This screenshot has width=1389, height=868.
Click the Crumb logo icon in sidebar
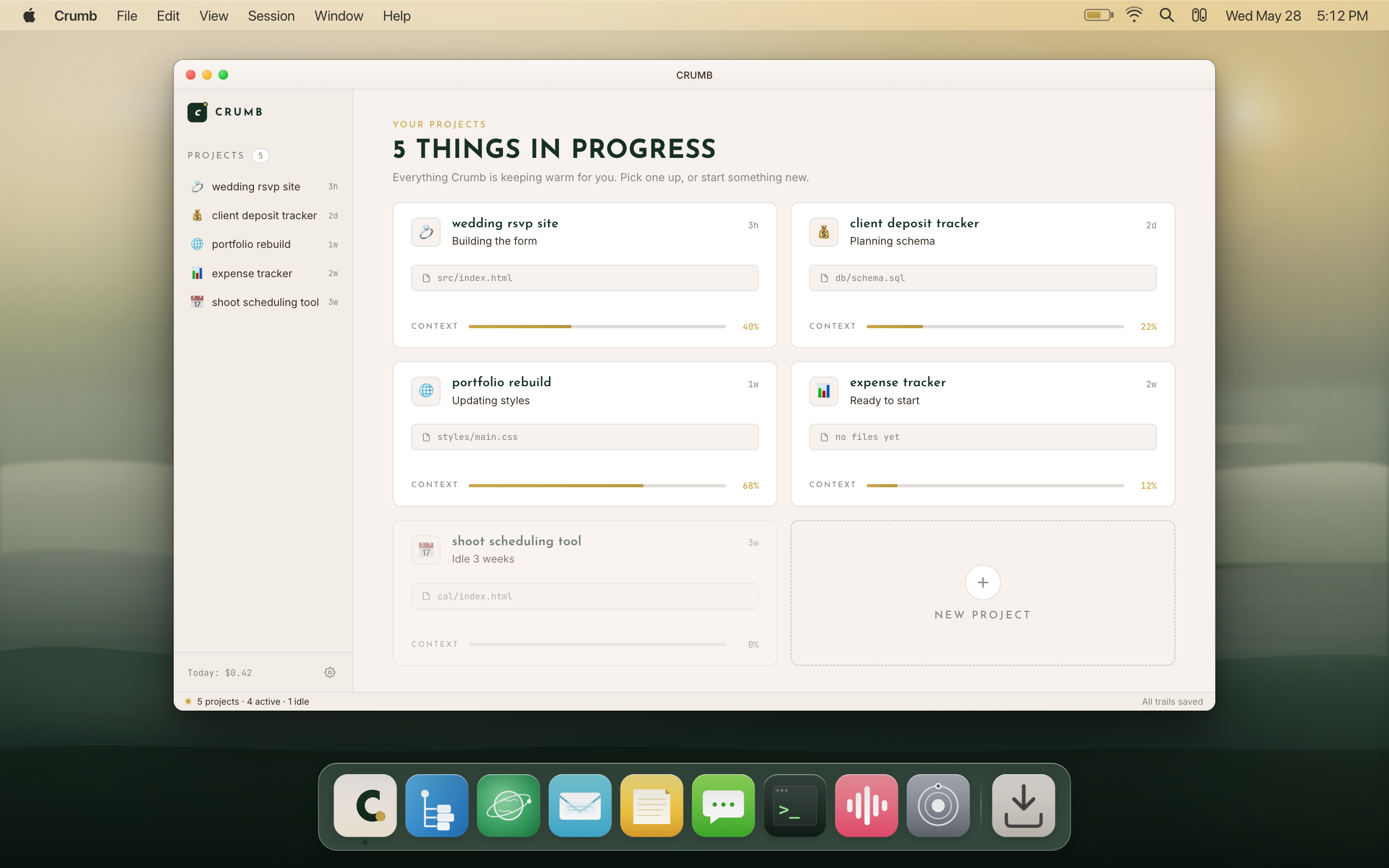click(197, 112)
